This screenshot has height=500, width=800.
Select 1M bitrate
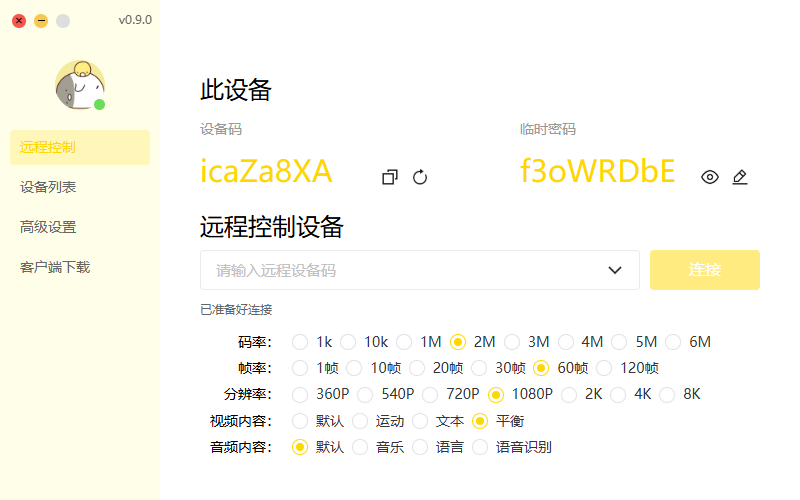click(x=404, y=342)
